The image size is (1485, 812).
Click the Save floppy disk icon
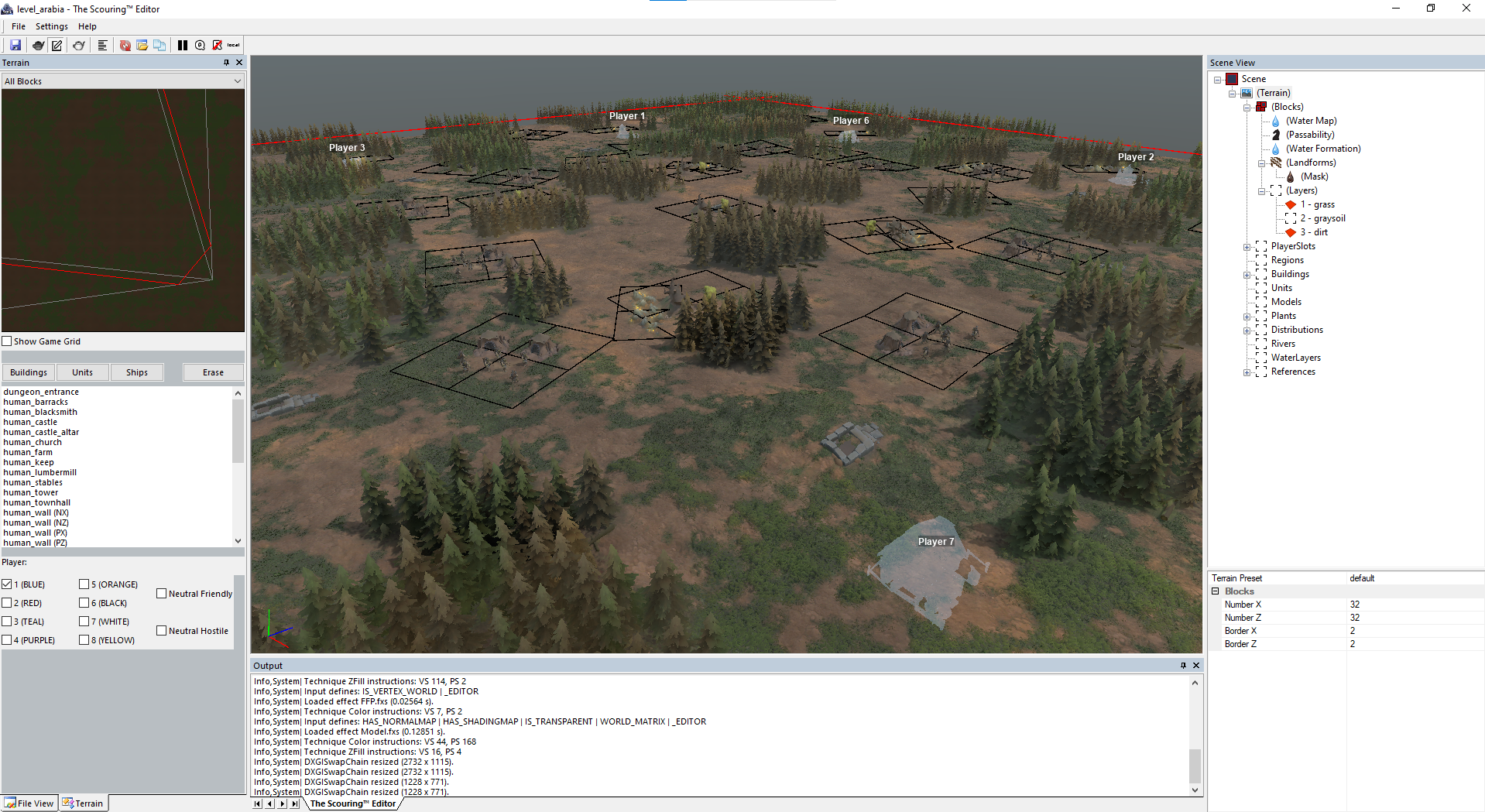(15, 45)
